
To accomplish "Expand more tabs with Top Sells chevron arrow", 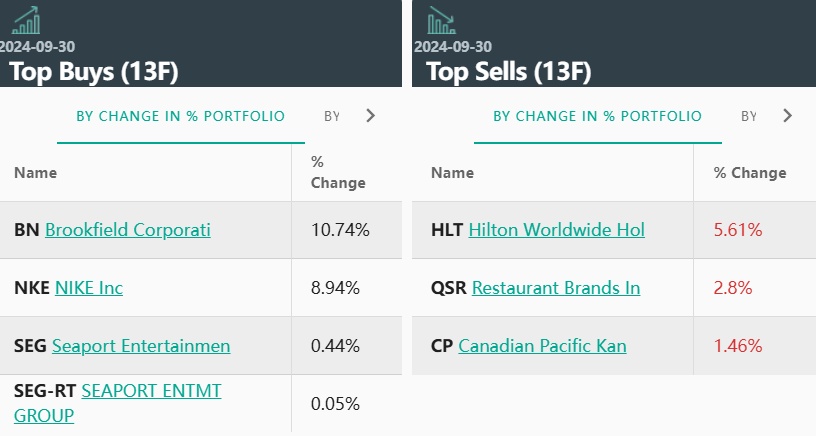I will (x=787, y=116).
